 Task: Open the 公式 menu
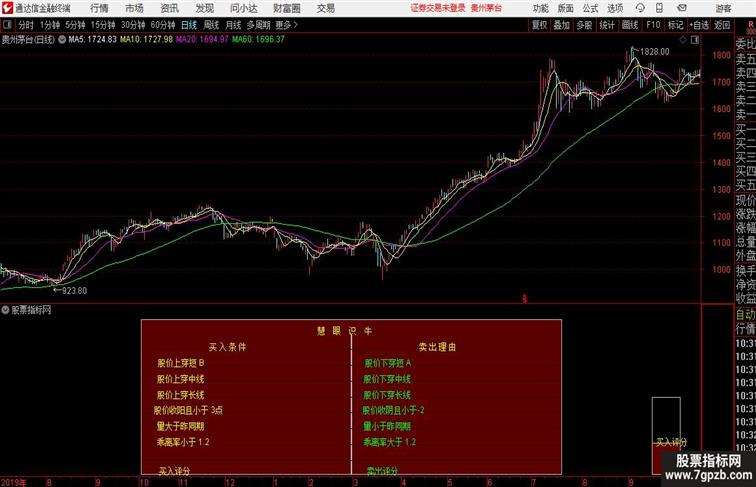point(590,8)
